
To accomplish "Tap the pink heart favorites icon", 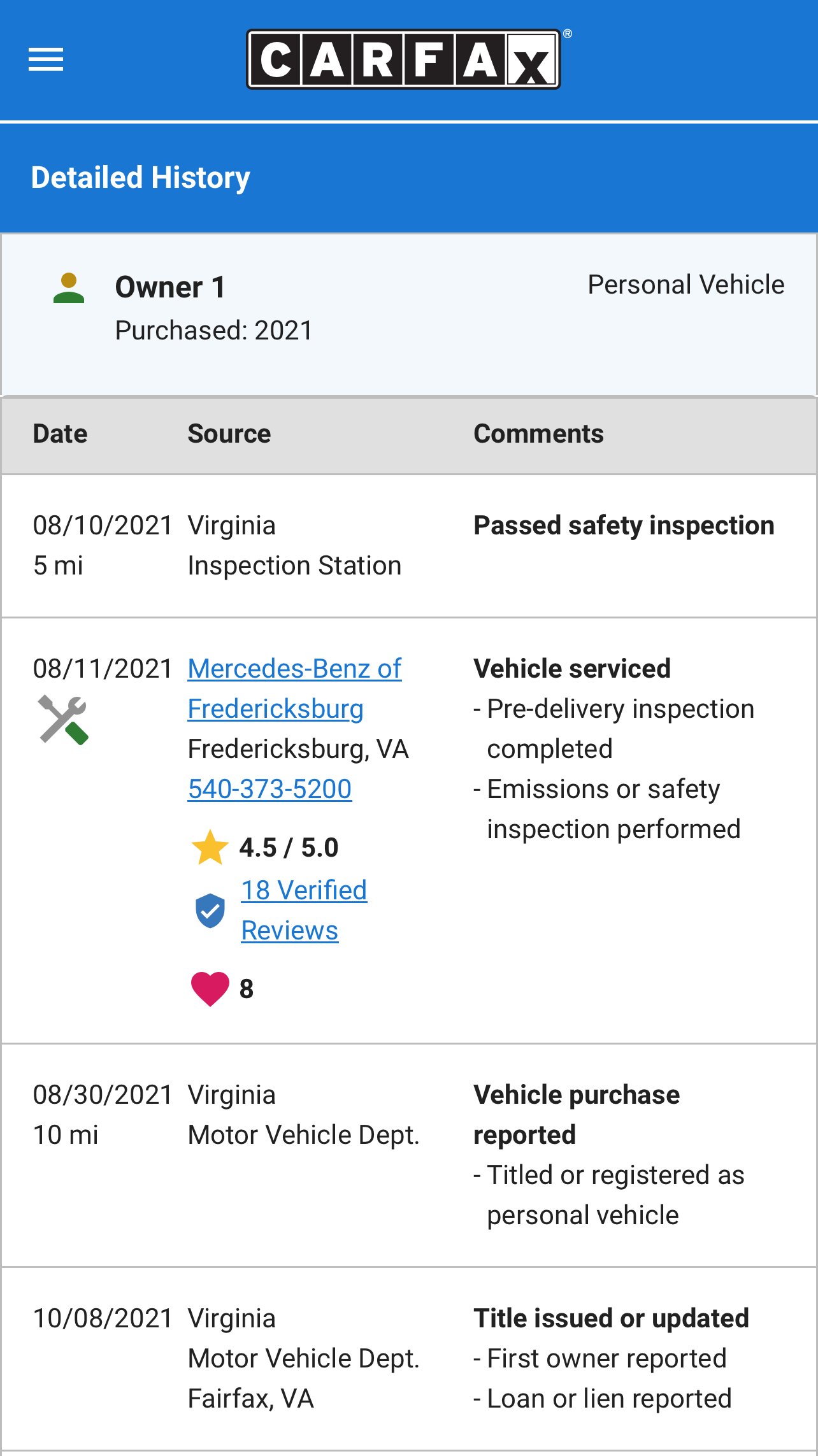I will [x=210, y=989].
